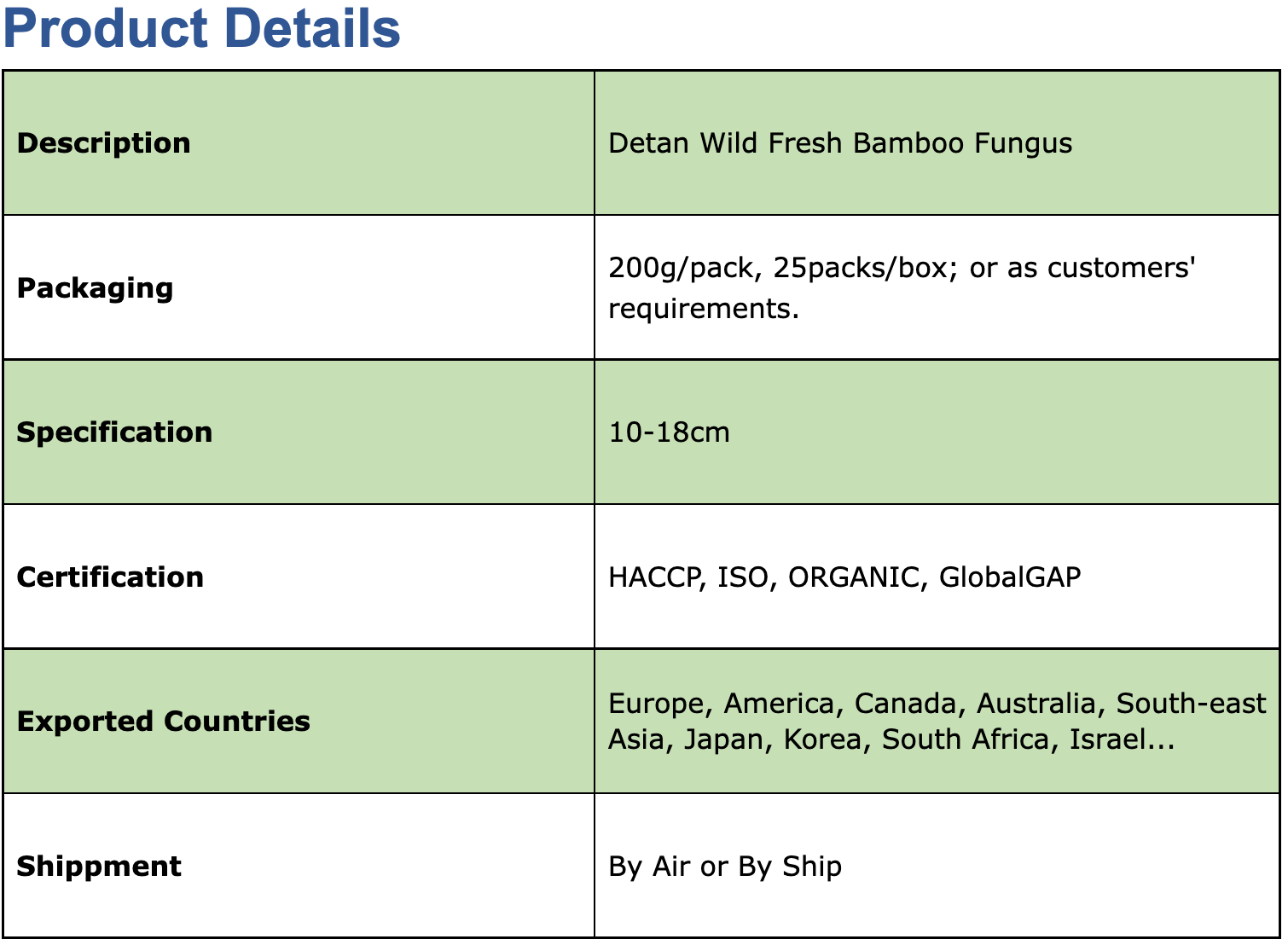
Task: Click the Detan Wild Fresh Bamboo Fungus text
Action: point(839,143)
